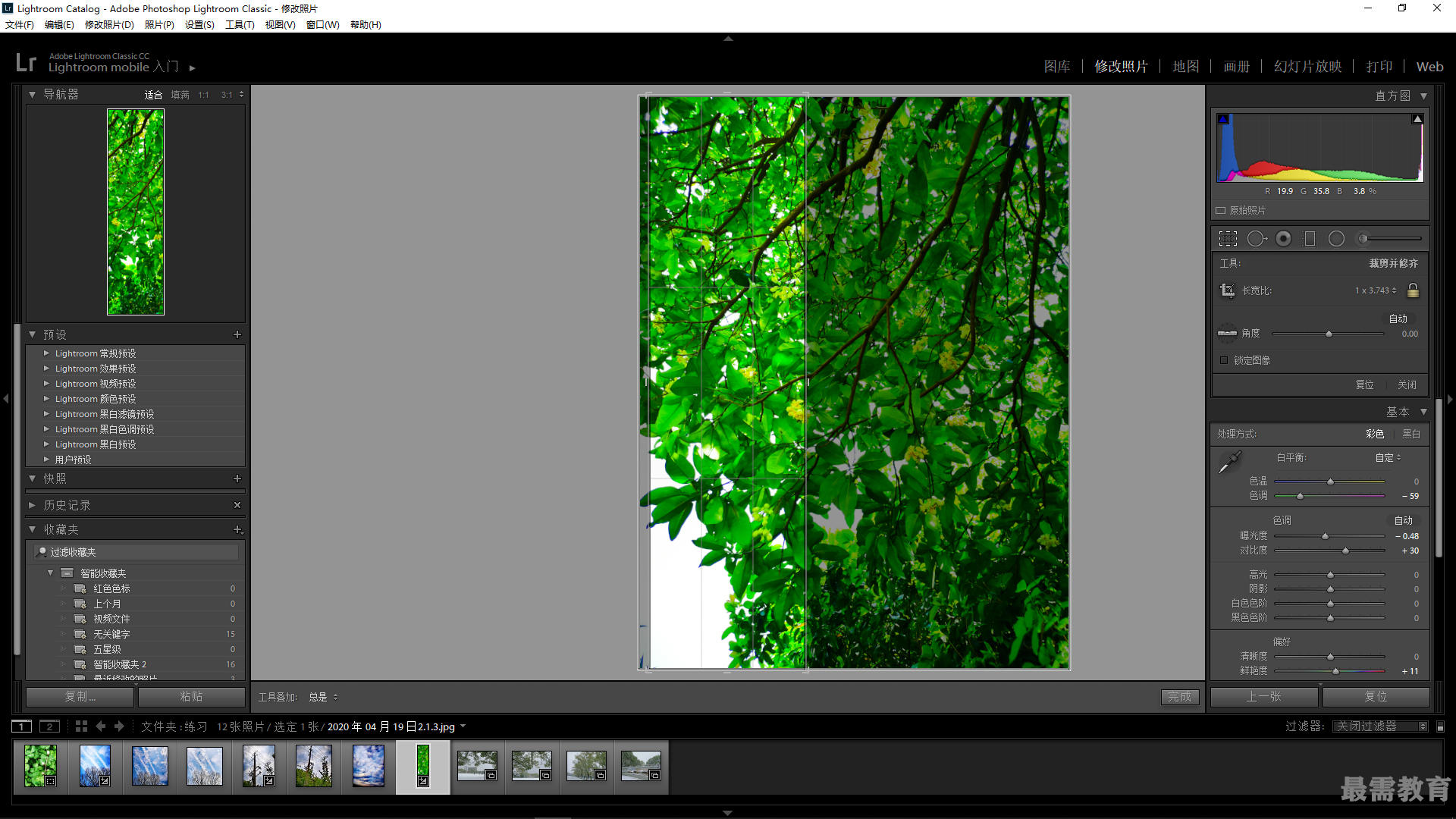Select 黑白 treatment mode
This screenshot has height=819, width=1456.
coord(1411,434)
